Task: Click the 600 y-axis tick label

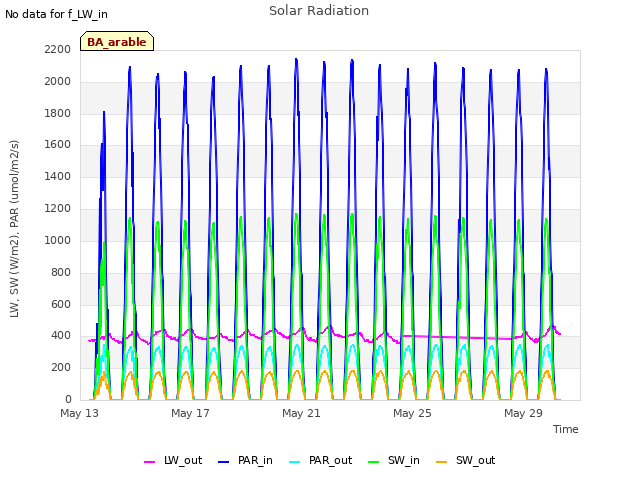Action: 61,304
